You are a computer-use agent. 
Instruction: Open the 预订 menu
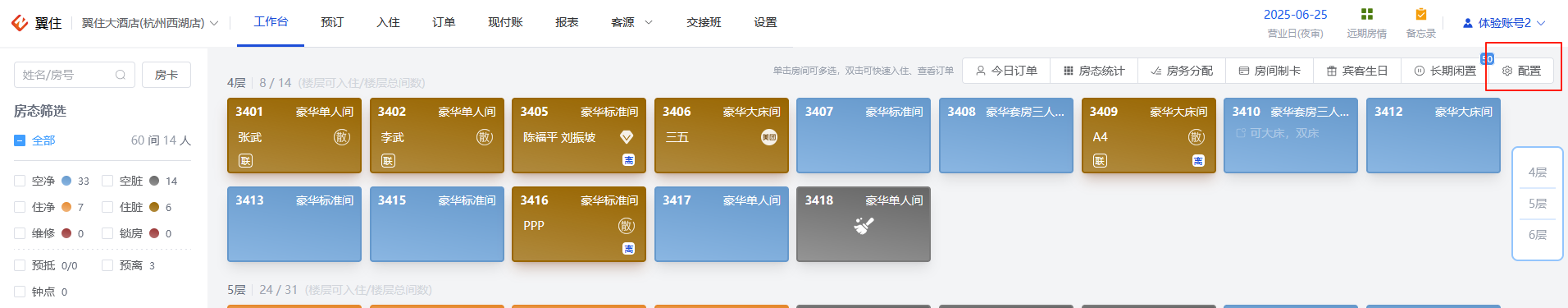click(x=332, y=22)
